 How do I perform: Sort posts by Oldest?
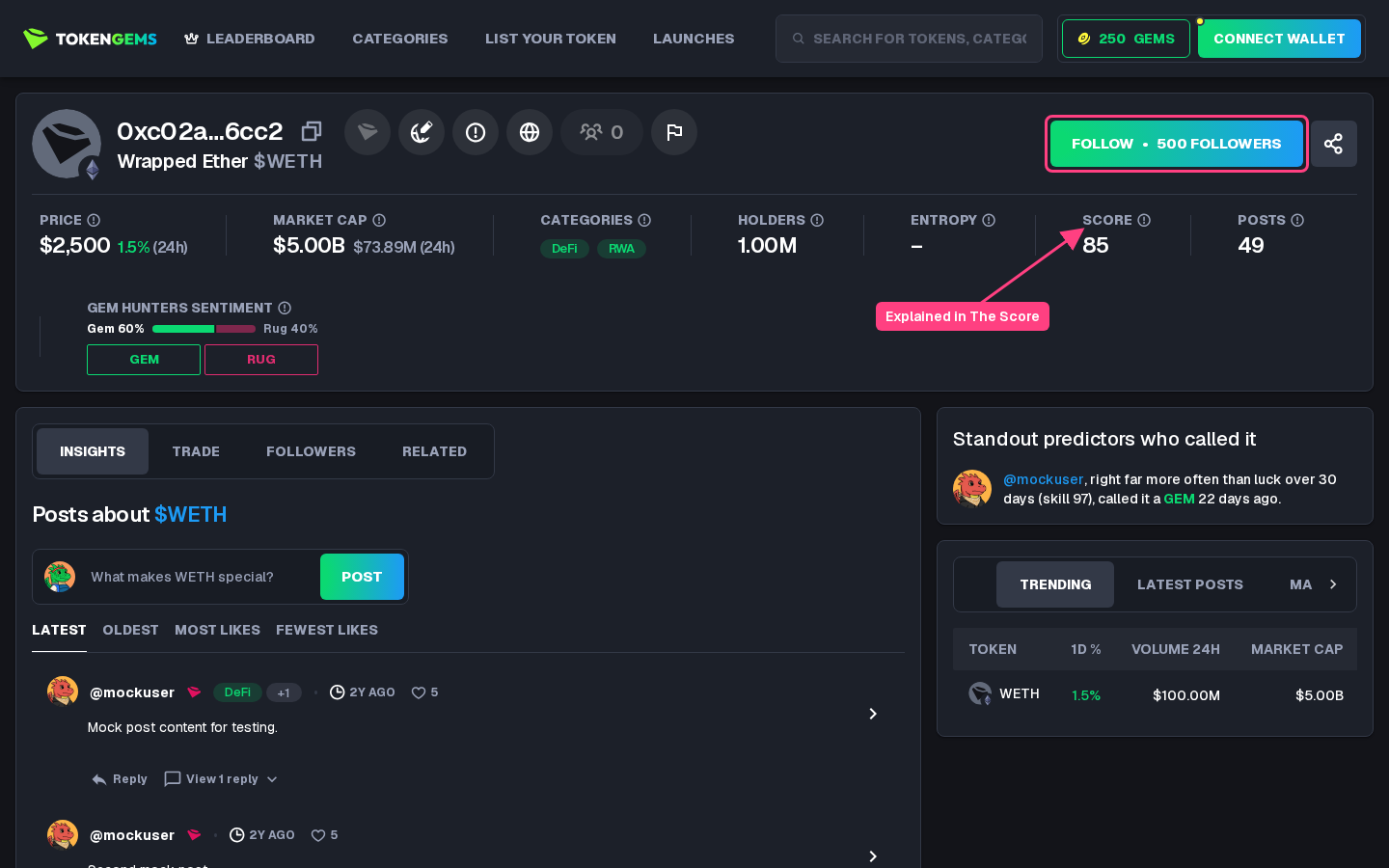(130, 630)
